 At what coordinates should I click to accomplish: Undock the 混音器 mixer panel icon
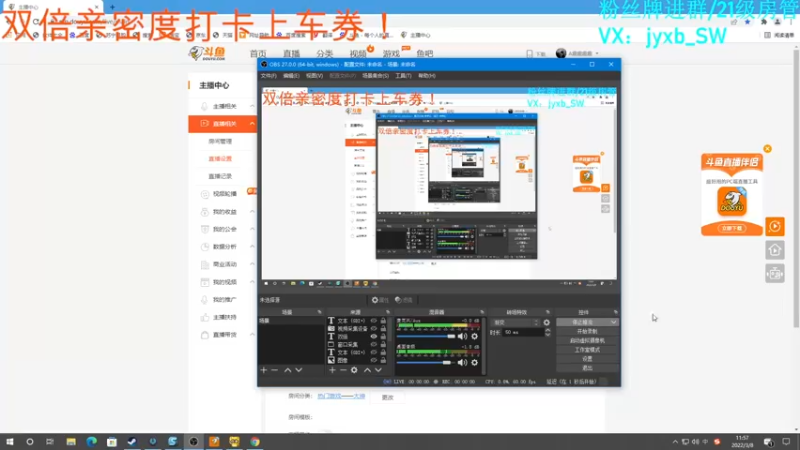[x=482, y=312]
